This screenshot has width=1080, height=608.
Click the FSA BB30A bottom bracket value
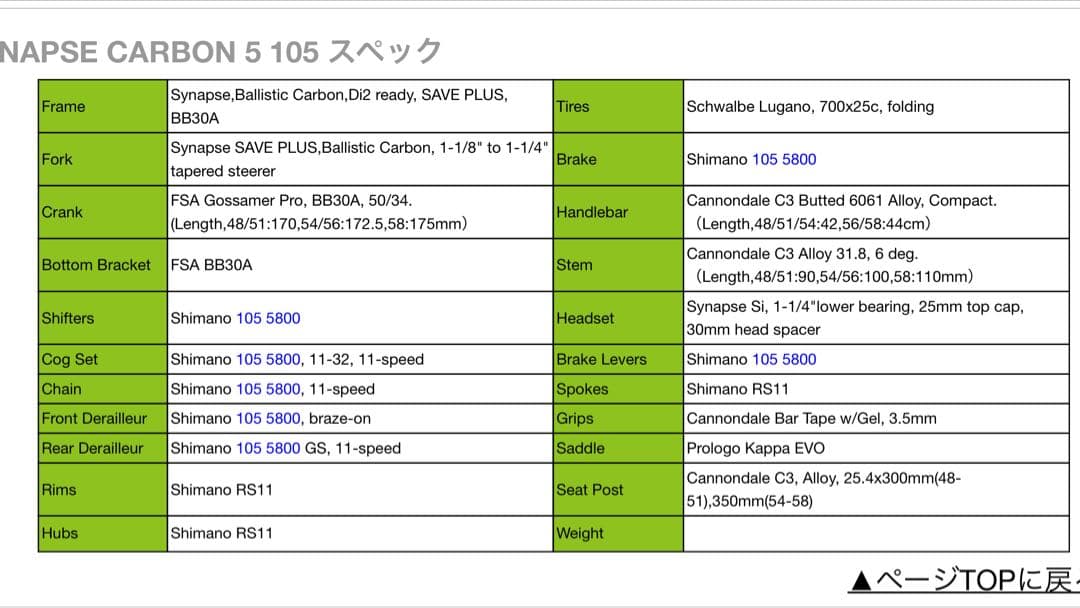[211, 265]
